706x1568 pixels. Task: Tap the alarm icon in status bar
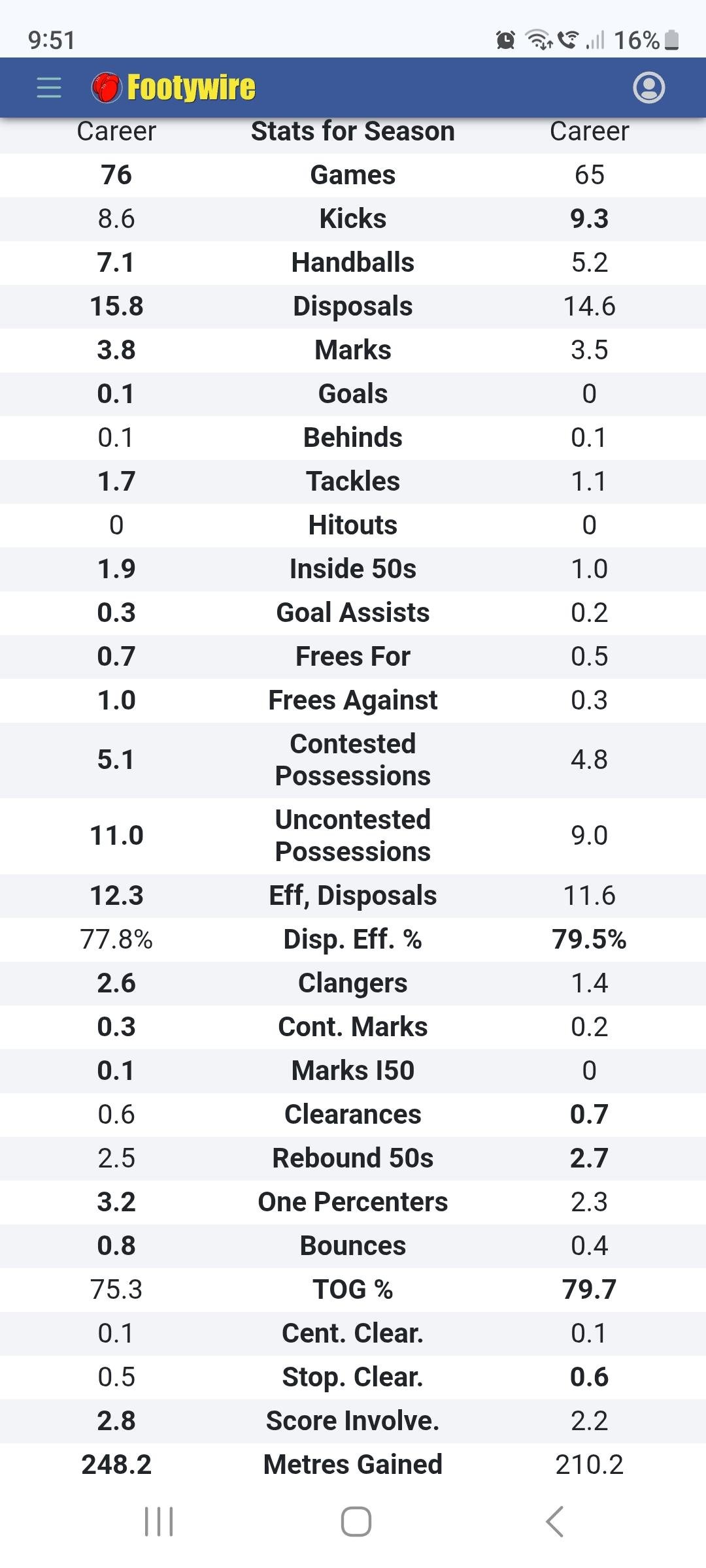505,41
